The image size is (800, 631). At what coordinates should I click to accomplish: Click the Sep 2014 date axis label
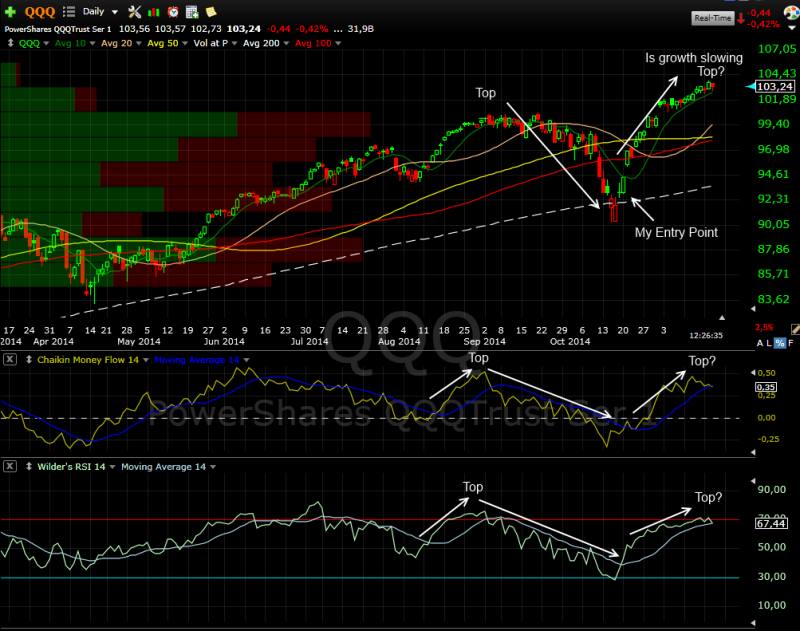click(484, 341)
